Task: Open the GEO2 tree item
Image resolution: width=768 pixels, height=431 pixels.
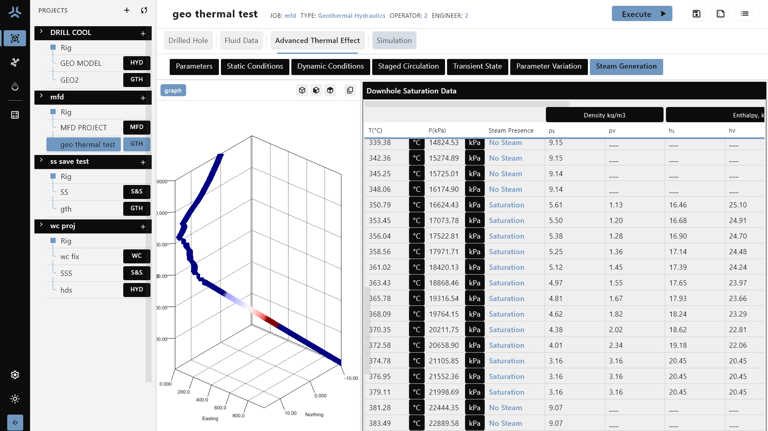Action: [70, 80]
